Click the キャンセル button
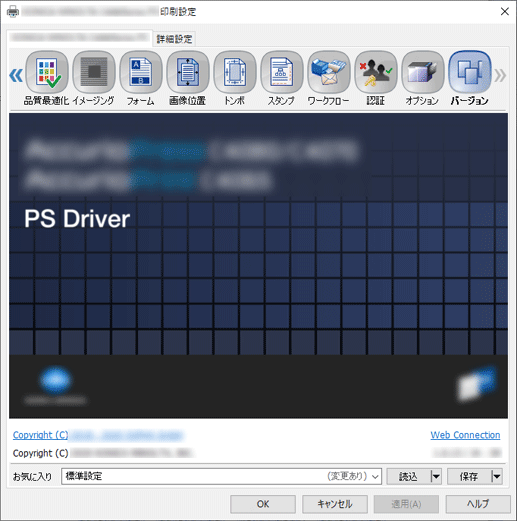 (x=335, y=504)
